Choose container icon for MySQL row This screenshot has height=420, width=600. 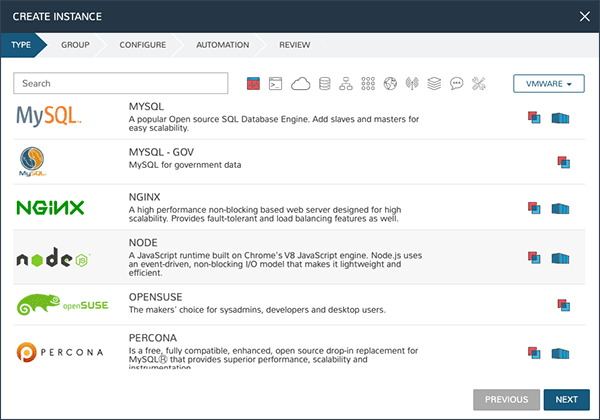coord(560,118)
